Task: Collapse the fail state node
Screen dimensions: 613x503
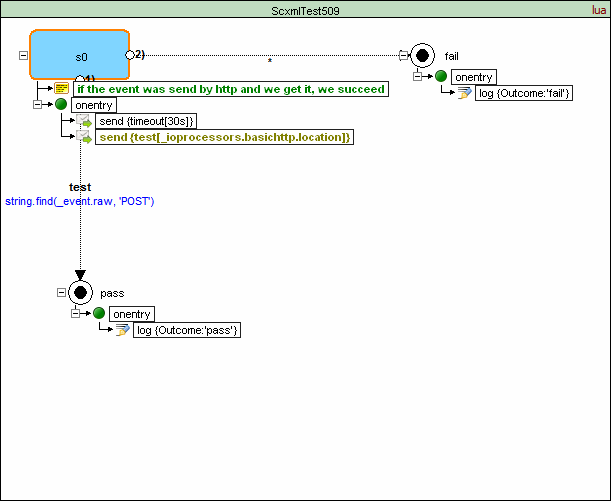Action: coord(403,56)
